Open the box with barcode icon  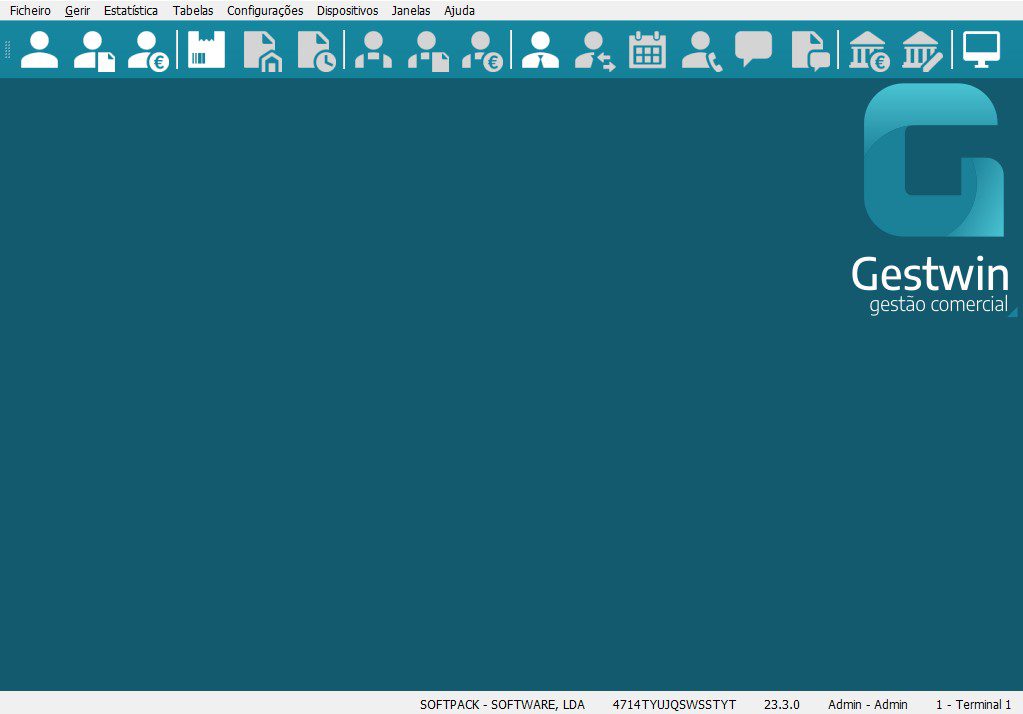[x=206, y=50]
